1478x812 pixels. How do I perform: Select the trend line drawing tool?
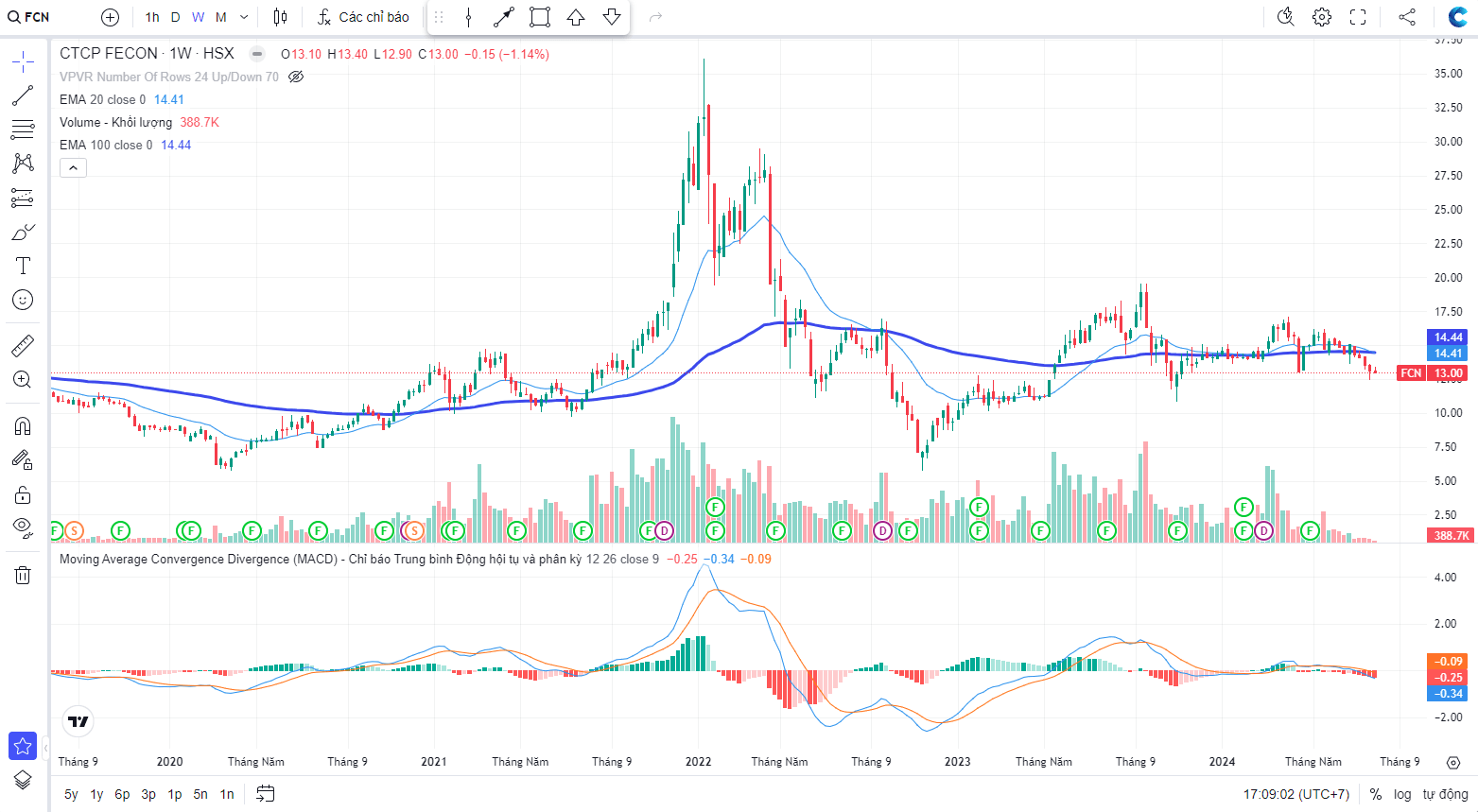click(23, 95)
